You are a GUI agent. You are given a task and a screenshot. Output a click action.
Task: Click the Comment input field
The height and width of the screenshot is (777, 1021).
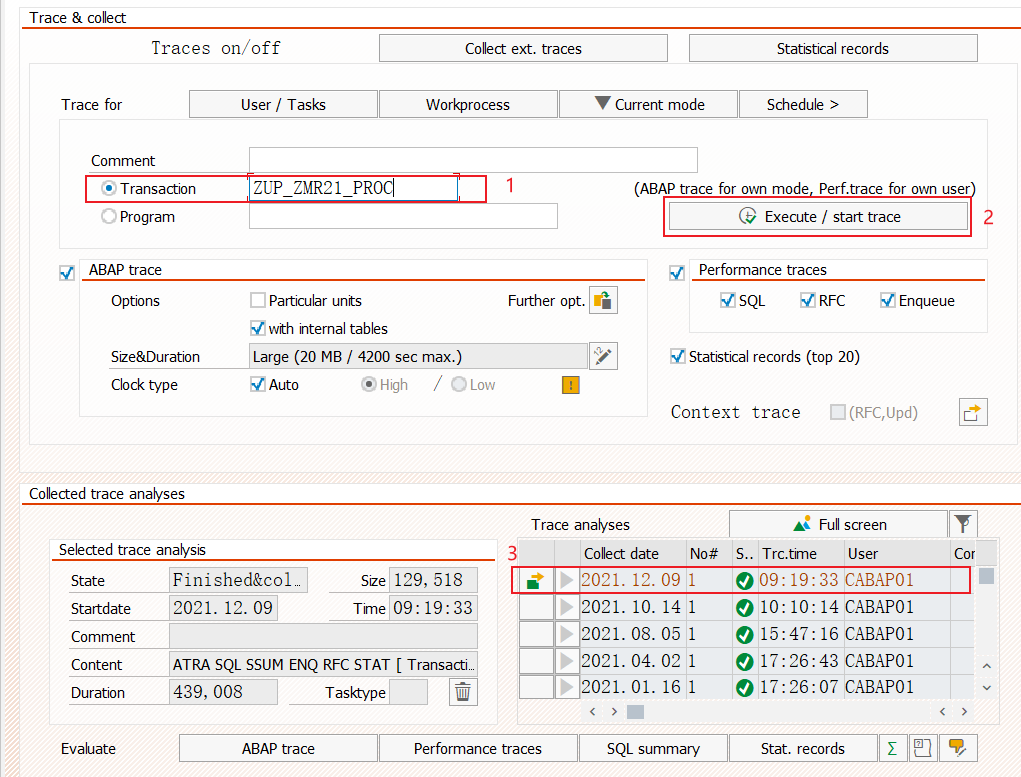pyautogui.click(x=473, y=160)
